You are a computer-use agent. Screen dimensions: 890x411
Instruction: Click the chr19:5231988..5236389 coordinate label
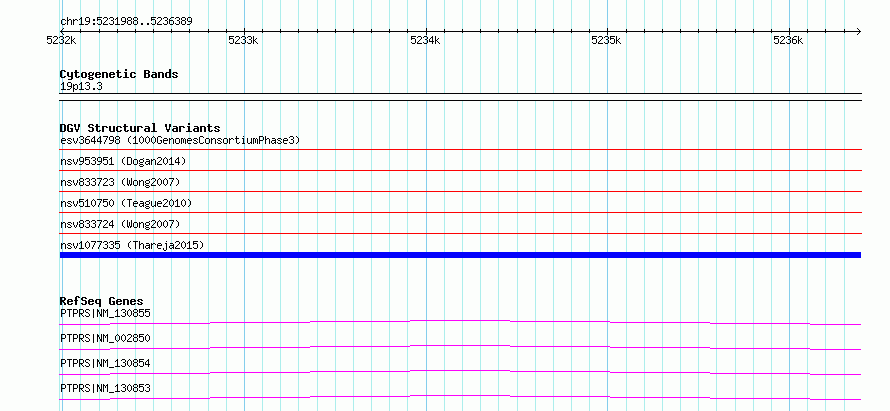126,22
